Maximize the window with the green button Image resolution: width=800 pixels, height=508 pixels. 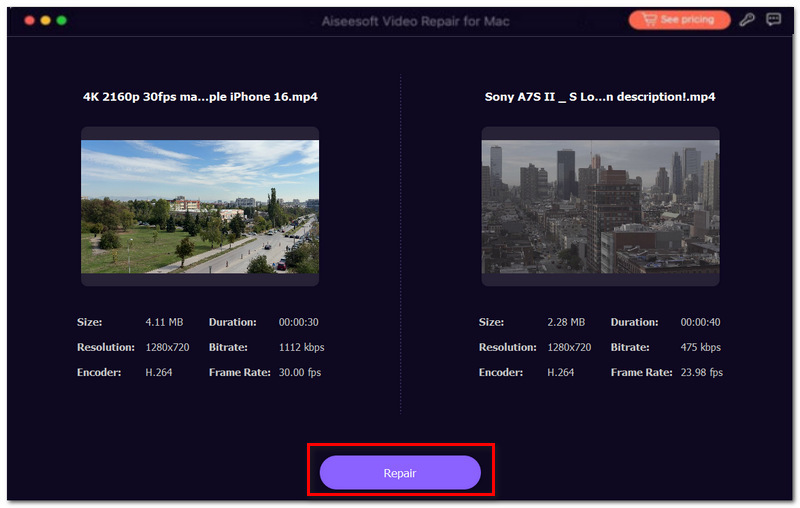click(62, 20)
